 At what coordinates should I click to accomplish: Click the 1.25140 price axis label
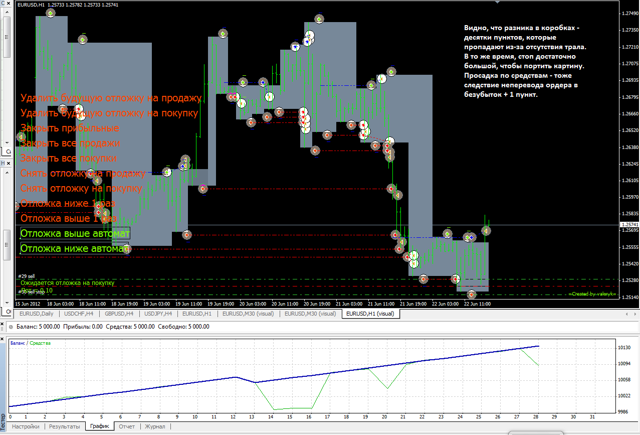click(x=630, y=297)
